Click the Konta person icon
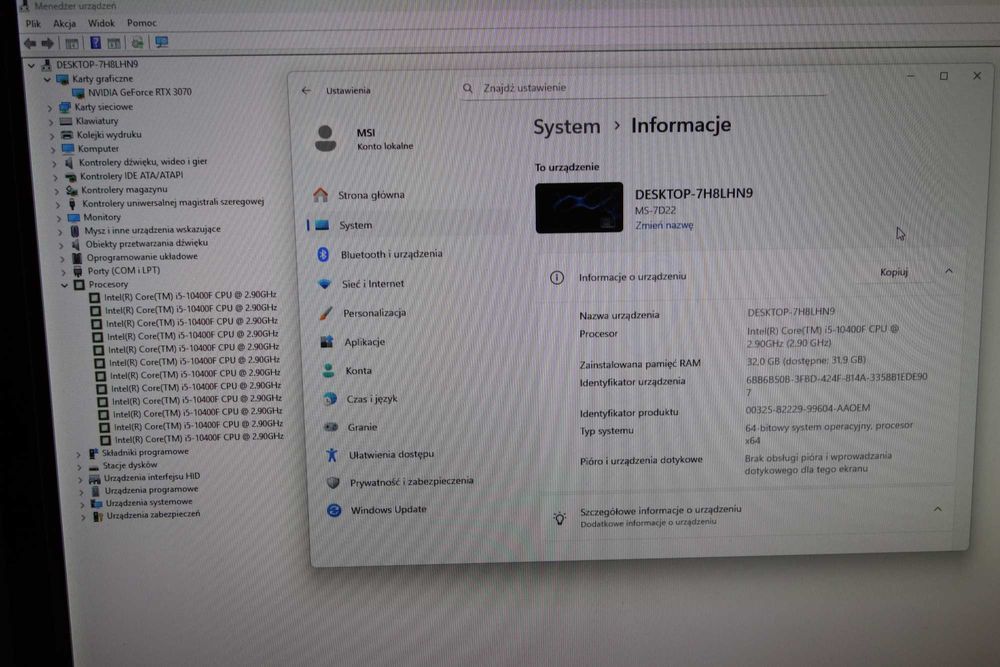Viewport: 1000px width, 667px height. click(x=328, y=370)
